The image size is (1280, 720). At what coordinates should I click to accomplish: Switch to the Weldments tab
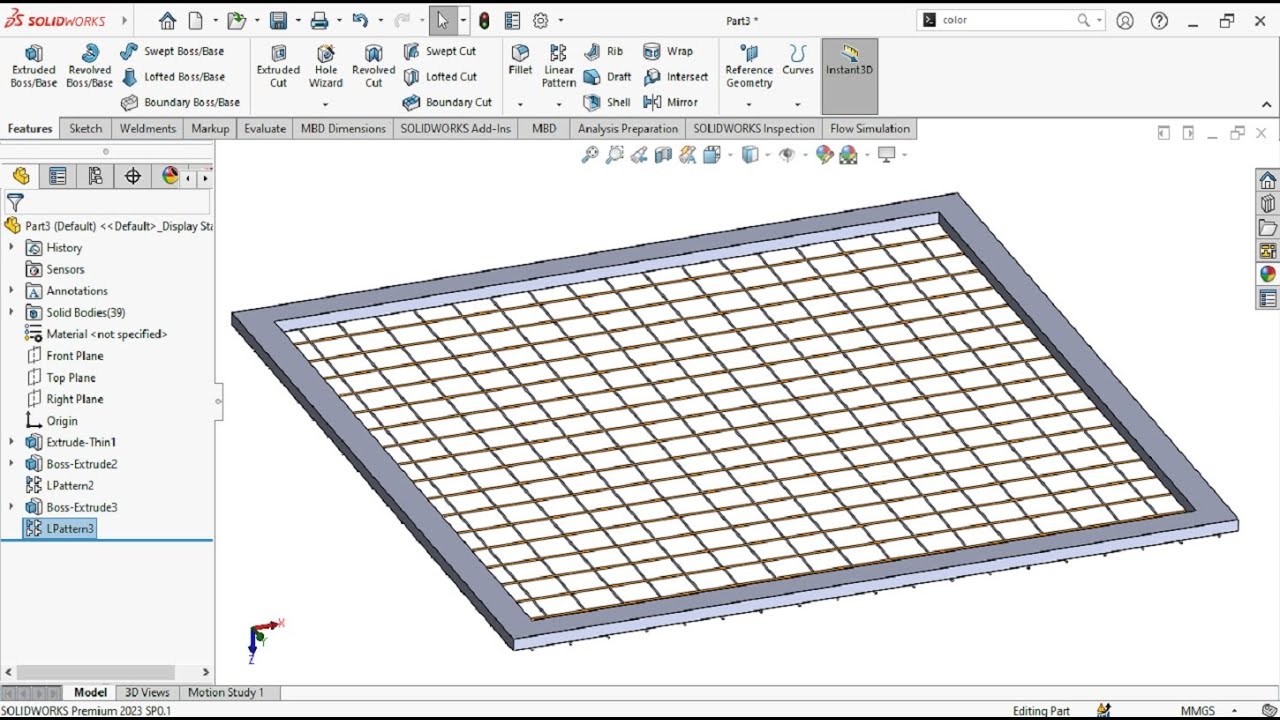click(147, 128)
